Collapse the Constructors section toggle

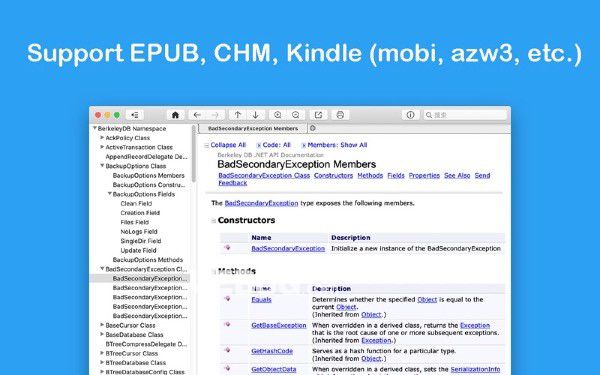[214, 220]
